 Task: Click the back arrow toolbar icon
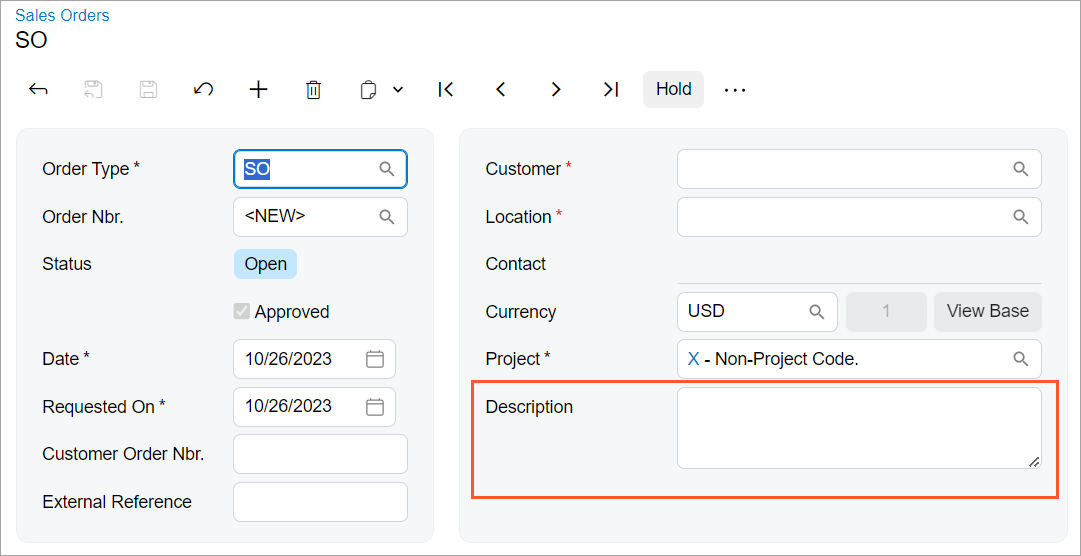(x=38, y=89)
